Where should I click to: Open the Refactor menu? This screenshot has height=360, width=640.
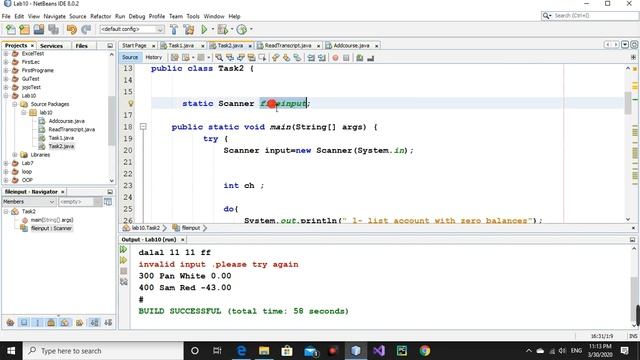(x=100, y=16)
